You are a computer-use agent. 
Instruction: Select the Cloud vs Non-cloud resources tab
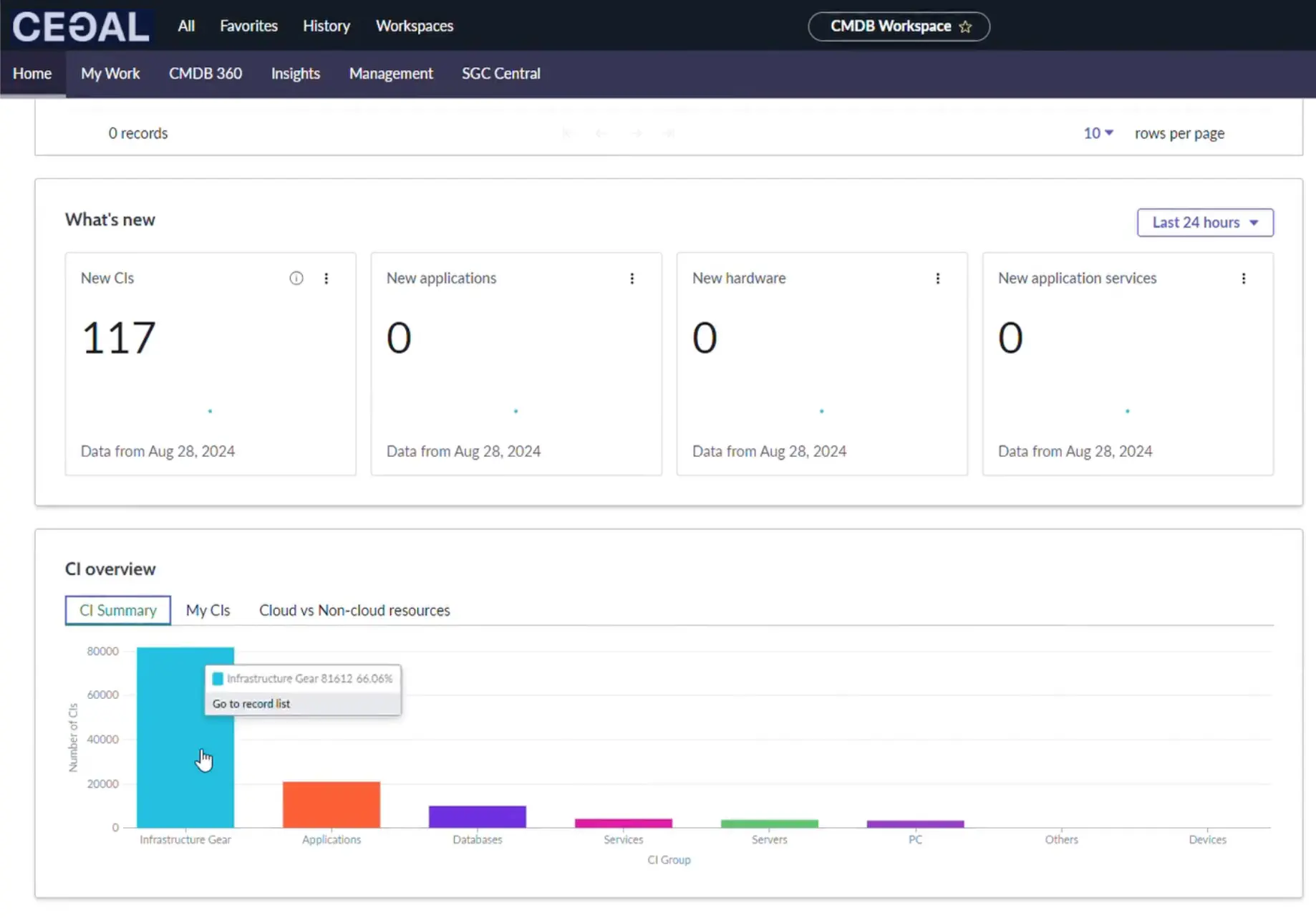354,610
